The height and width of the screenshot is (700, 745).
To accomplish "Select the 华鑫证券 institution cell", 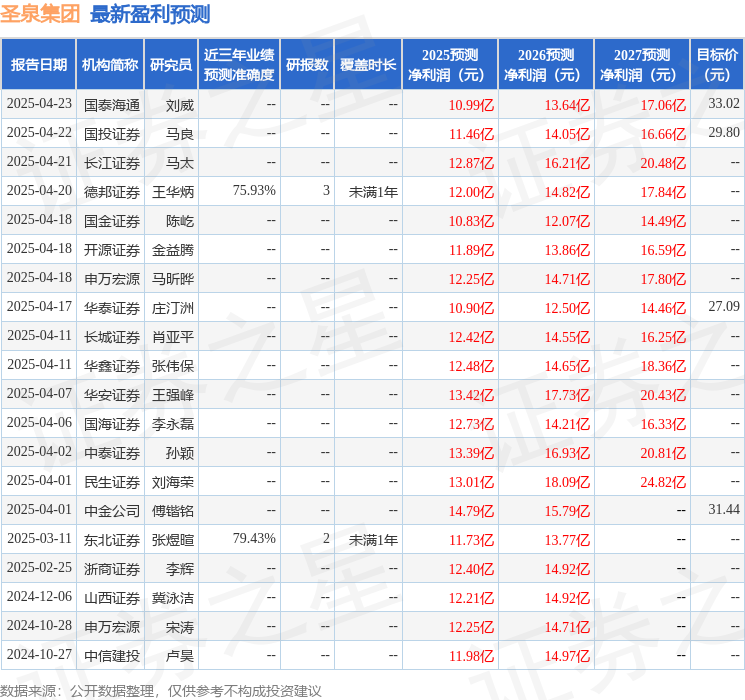I will pyautogui.click(x=112, y=366).
